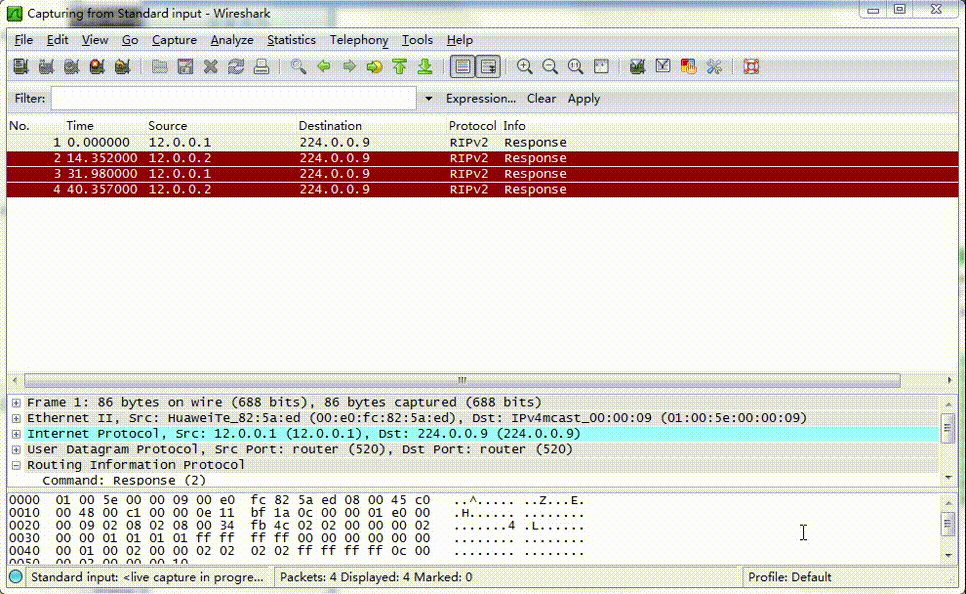
Task: Open the Telephony menu
Action: coord(359,40)
